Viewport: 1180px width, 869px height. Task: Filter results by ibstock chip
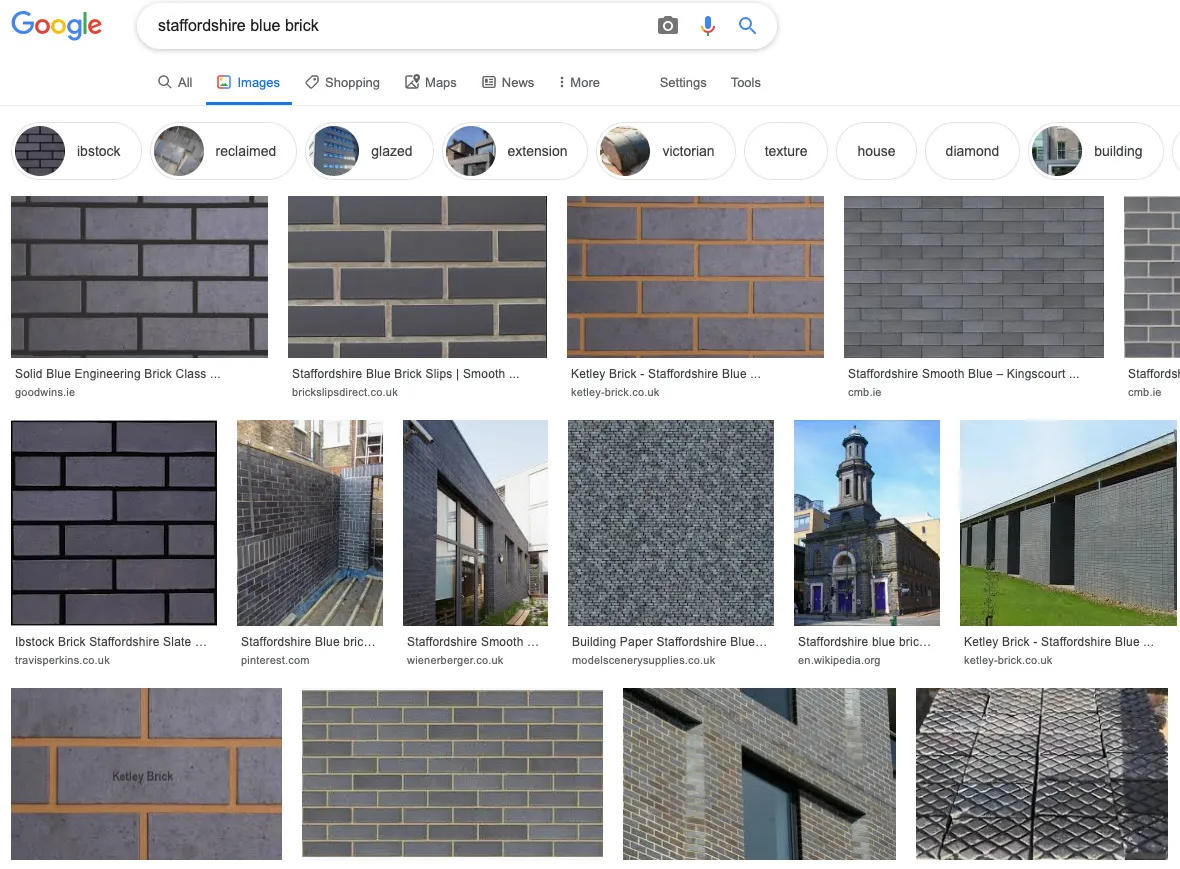pos(77,151)
